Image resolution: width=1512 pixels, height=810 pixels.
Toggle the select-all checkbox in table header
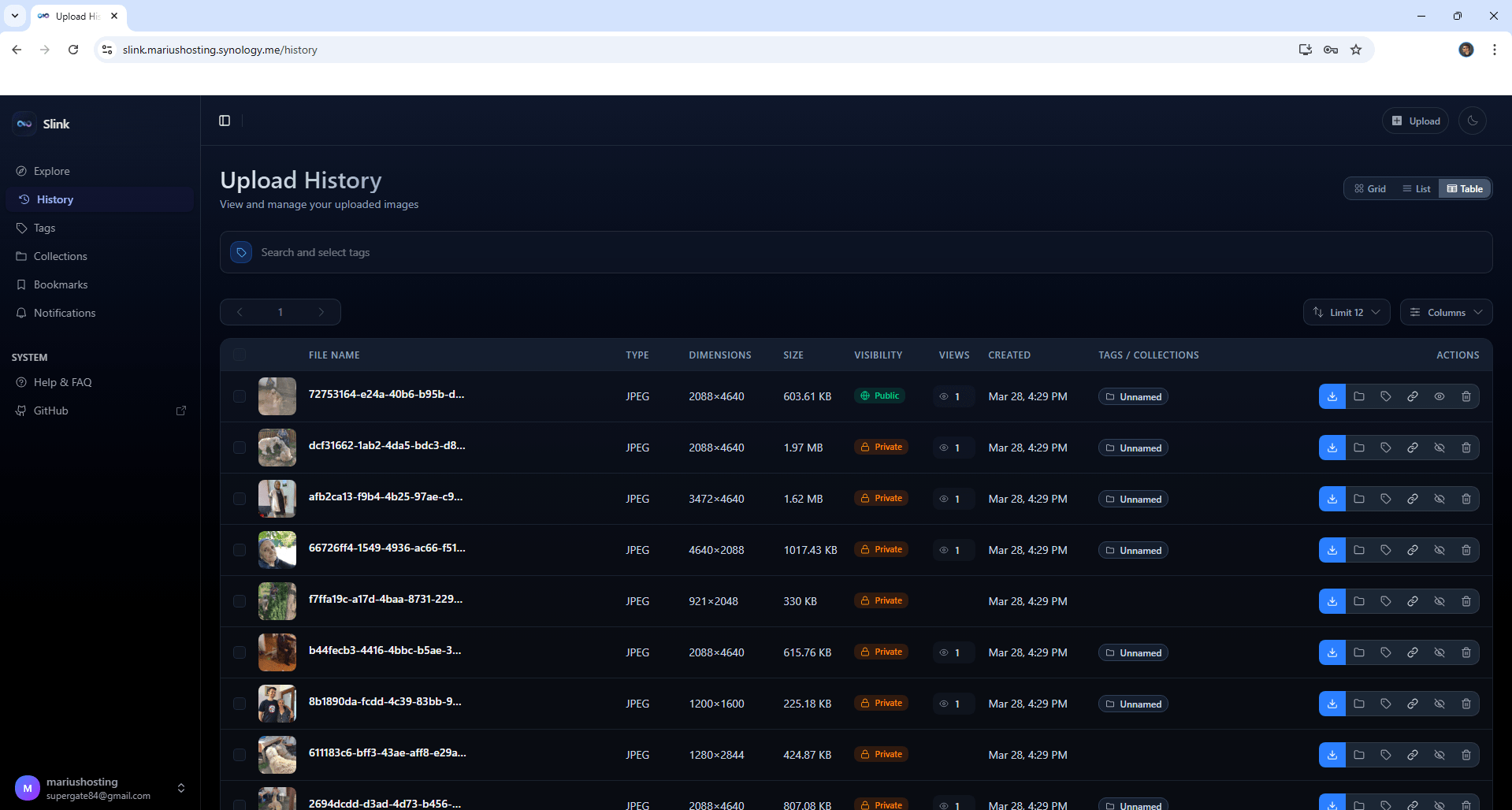pos(240,355)
